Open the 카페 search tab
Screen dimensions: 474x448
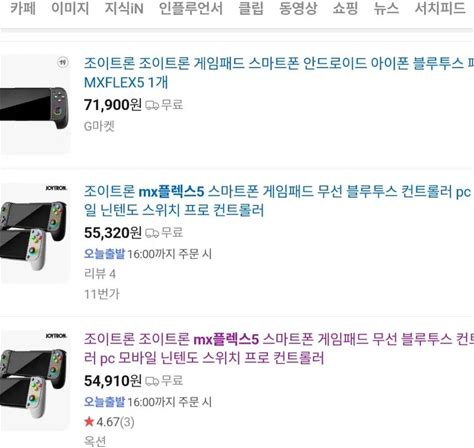coord(23,8)
